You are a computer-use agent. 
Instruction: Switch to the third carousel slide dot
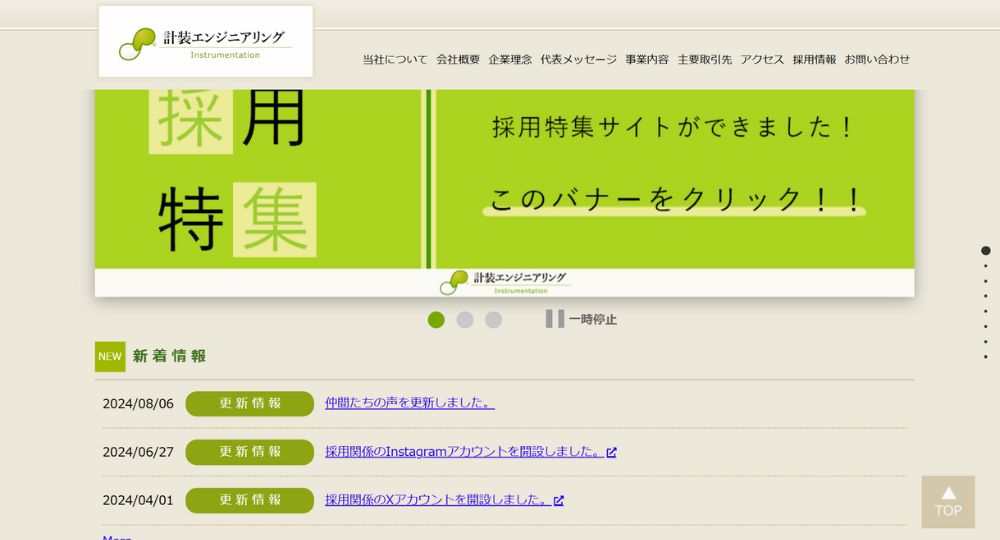coord(494,320)
